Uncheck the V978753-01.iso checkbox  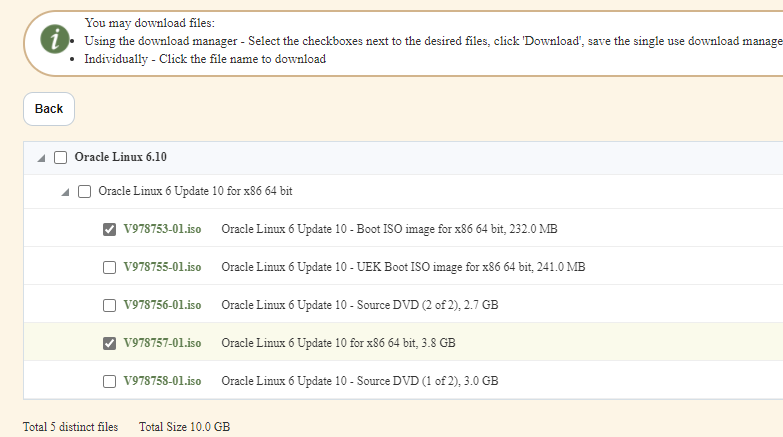point(109,229)
